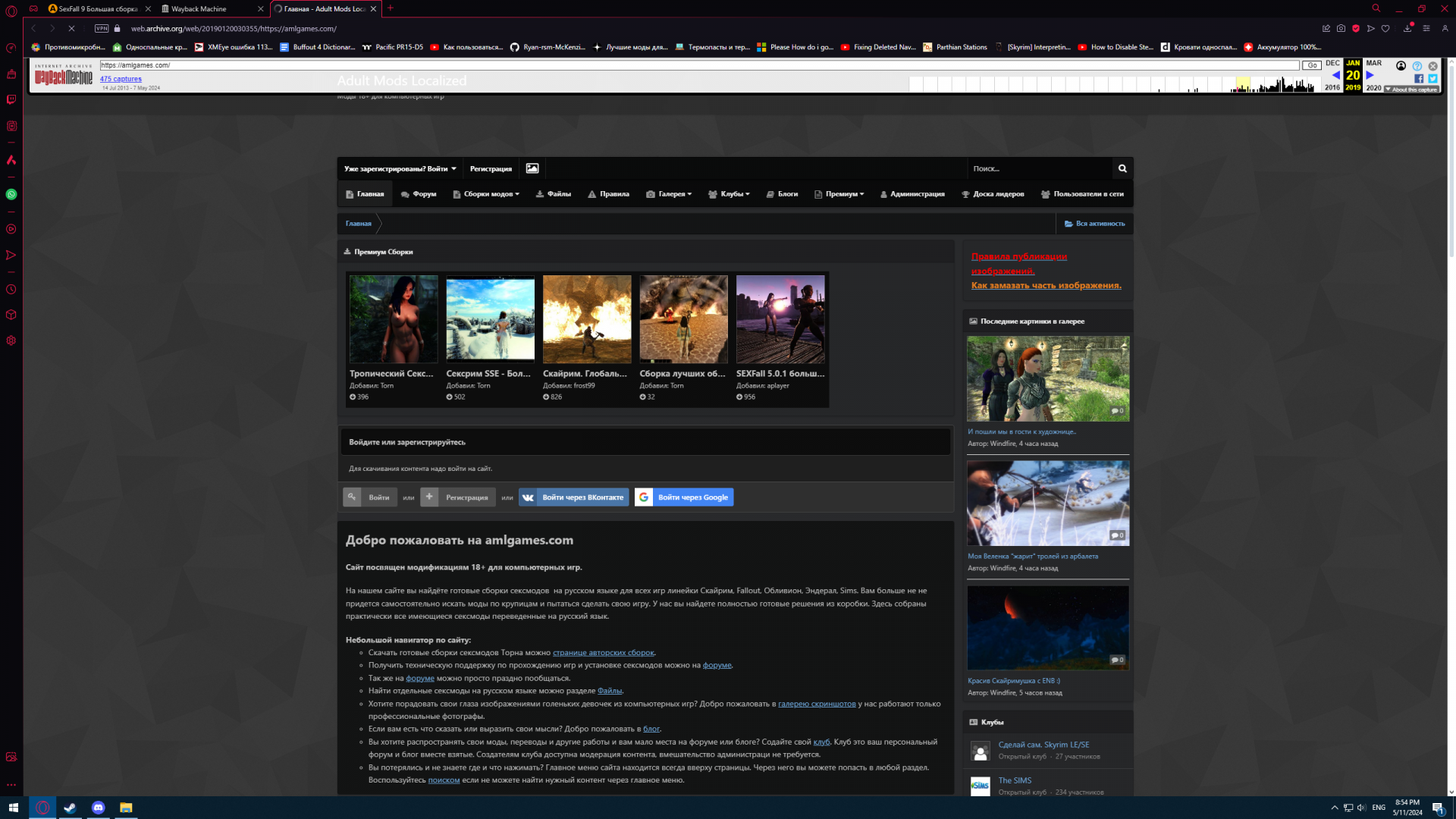Switch to the Wayback Machine browser tab

tap(199, 8)
